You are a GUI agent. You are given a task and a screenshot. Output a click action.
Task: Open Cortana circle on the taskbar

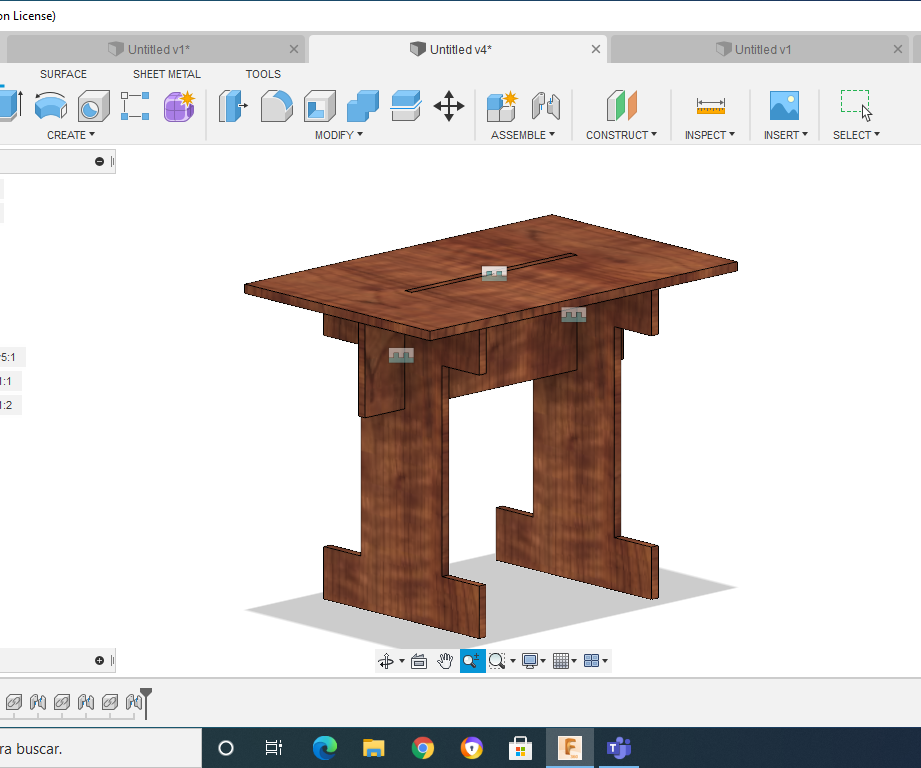pos(226,748)
